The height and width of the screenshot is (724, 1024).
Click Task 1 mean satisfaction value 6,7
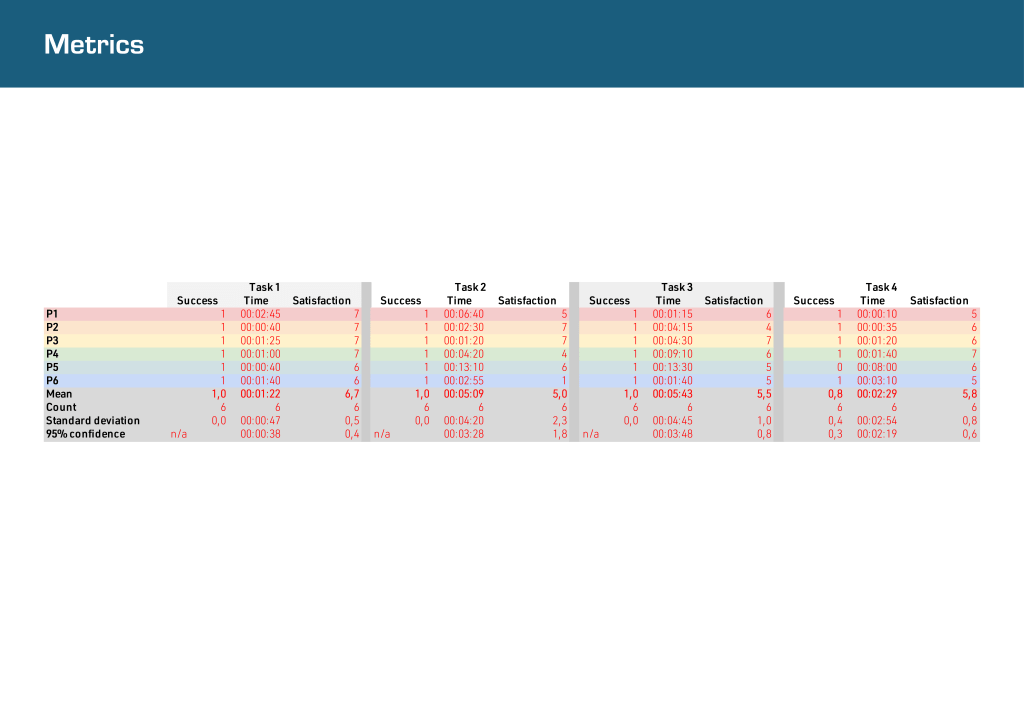click(x=350, y=394)
